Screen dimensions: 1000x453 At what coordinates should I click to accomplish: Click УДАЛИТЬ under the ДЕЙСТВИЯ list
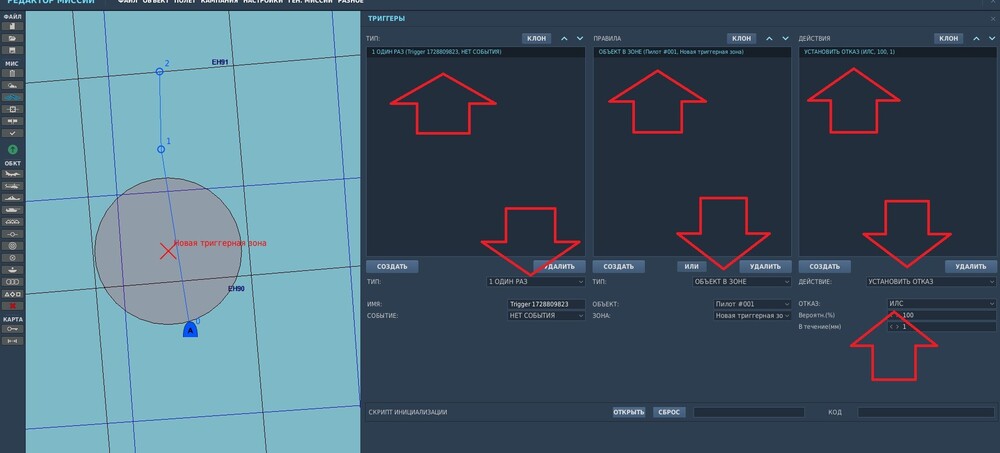pyautogui.click(x=971, y=267)
